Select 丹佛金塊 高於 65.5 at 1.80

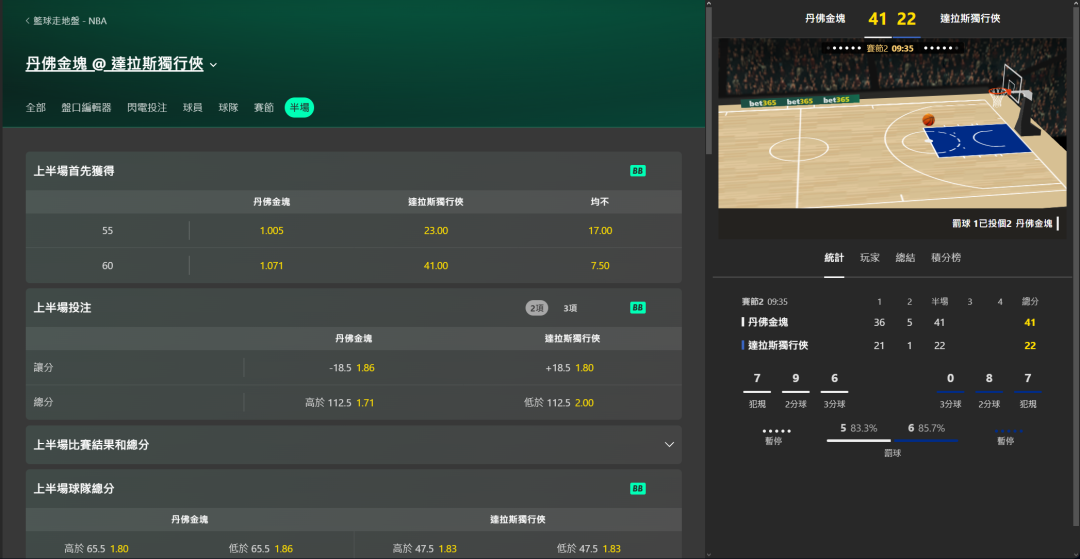point(107,549)
